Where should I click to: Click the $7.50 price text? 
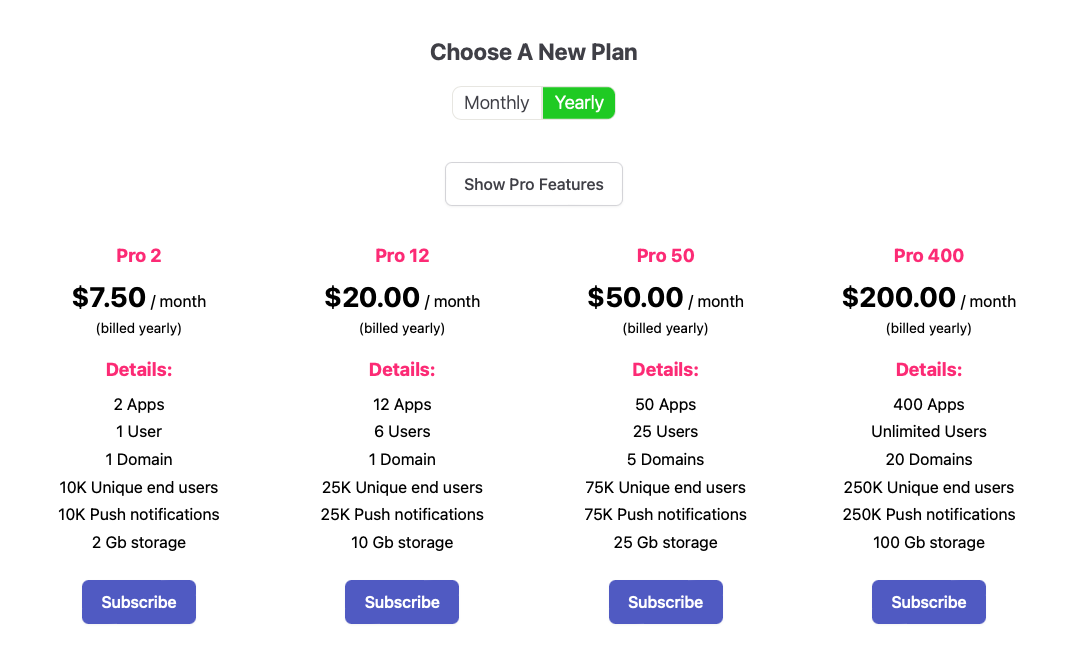click(x=109, y=298)
